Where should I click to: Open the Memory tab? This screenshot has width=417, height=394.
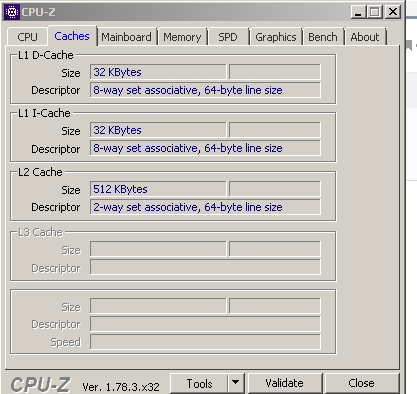click(x=182, y=37)
